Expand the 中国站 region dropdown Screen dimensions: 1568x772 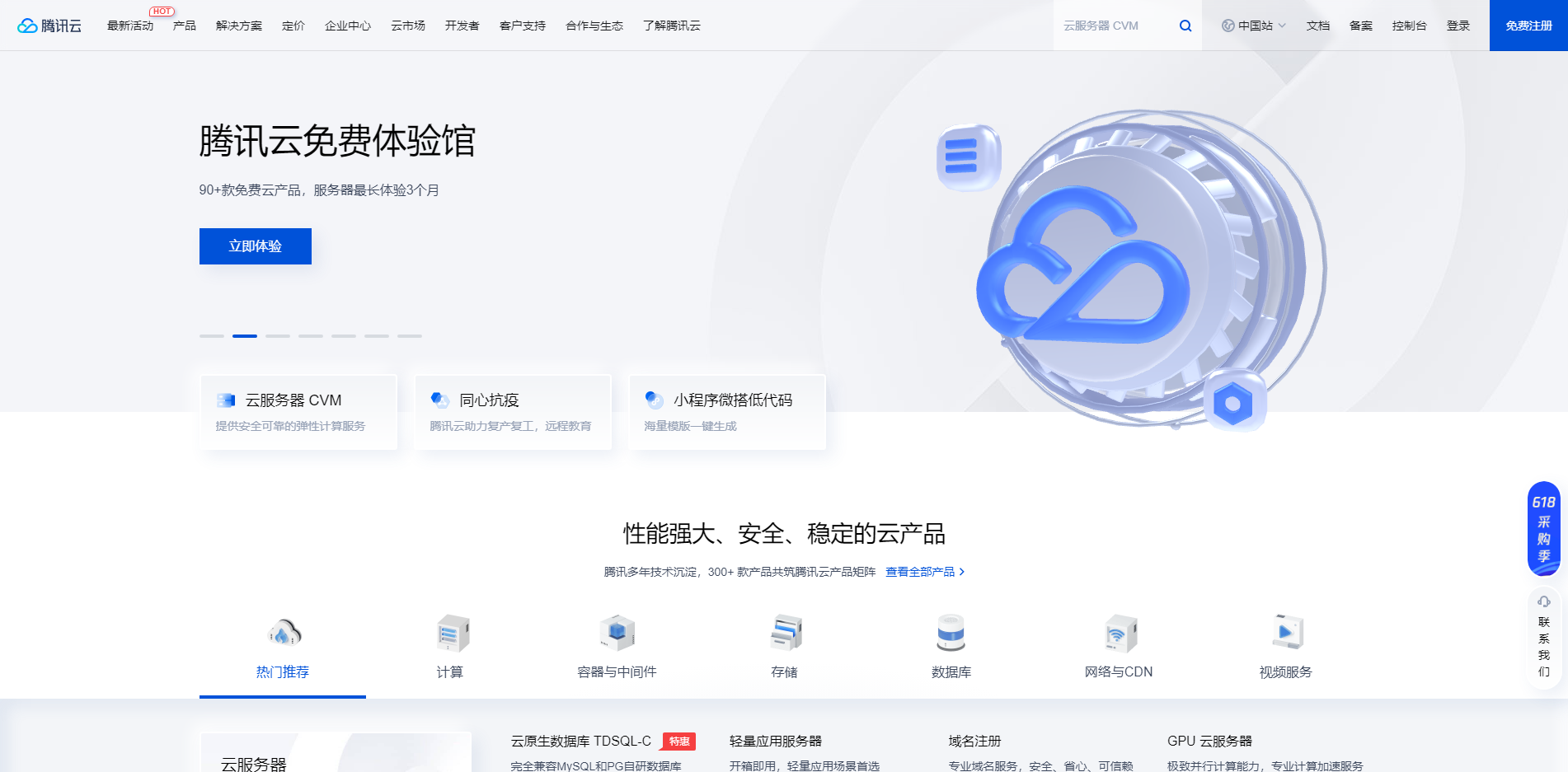click(x=1254, y=26)
